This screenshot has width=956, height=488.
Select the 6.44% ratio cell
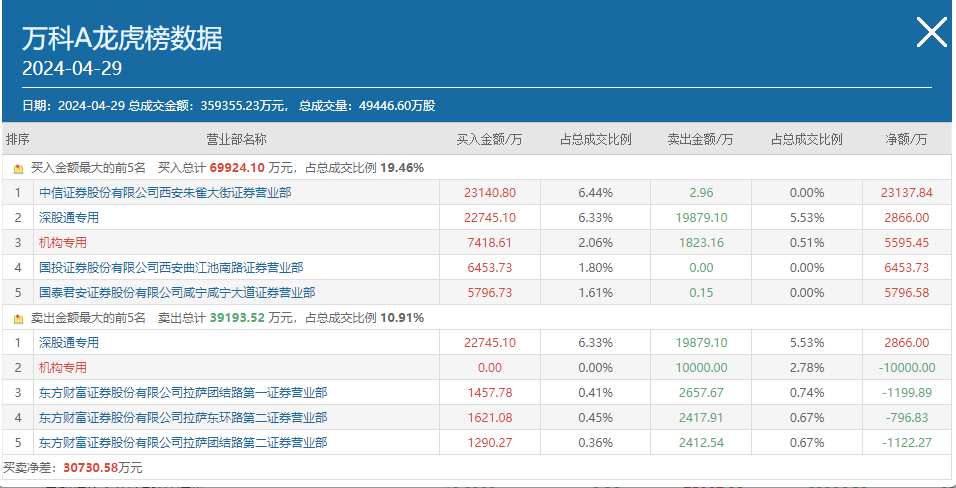pos(596,193)
